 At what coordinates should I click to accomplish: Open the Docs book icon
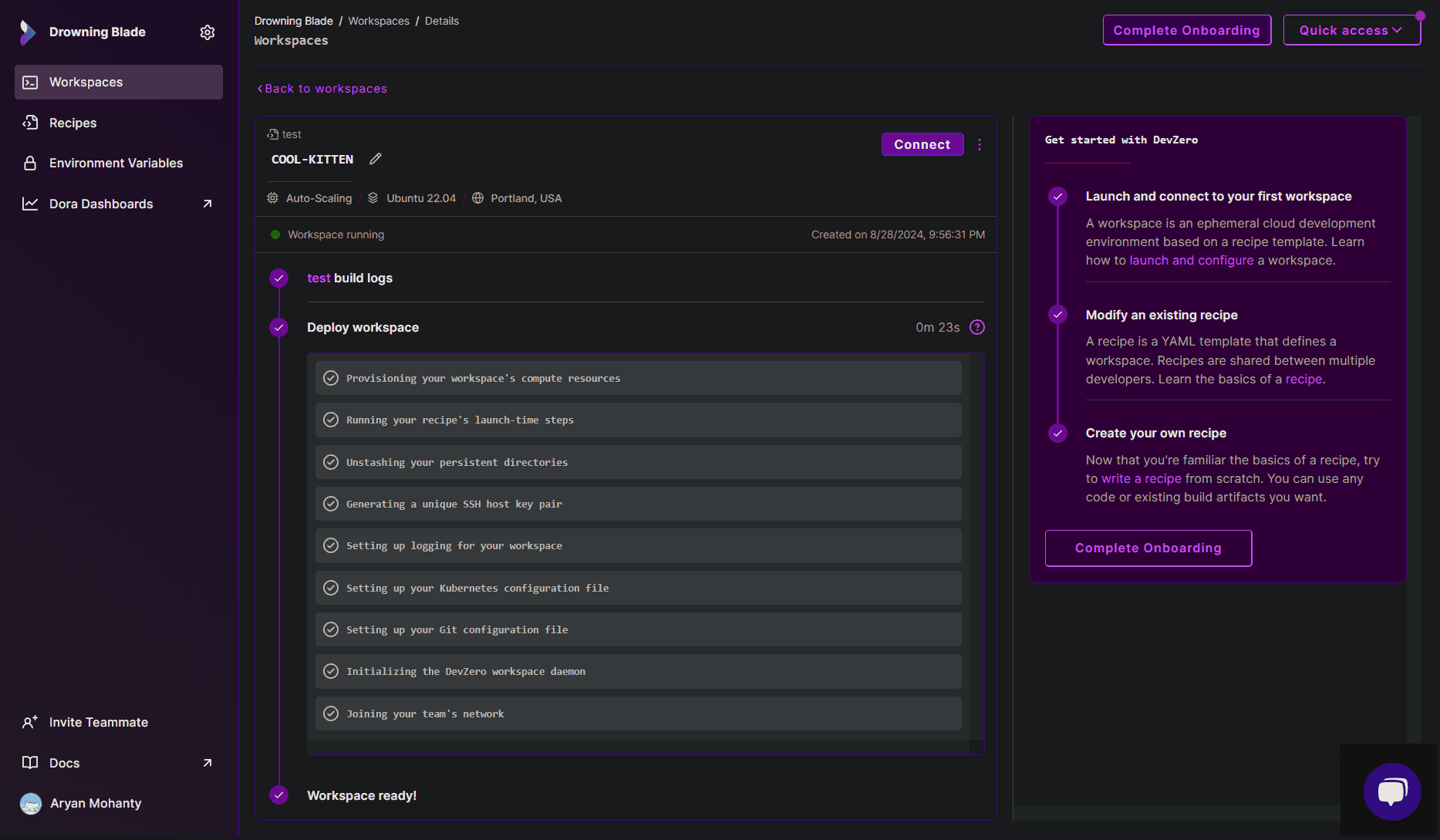pyautogui.click(x=30, y=762)
